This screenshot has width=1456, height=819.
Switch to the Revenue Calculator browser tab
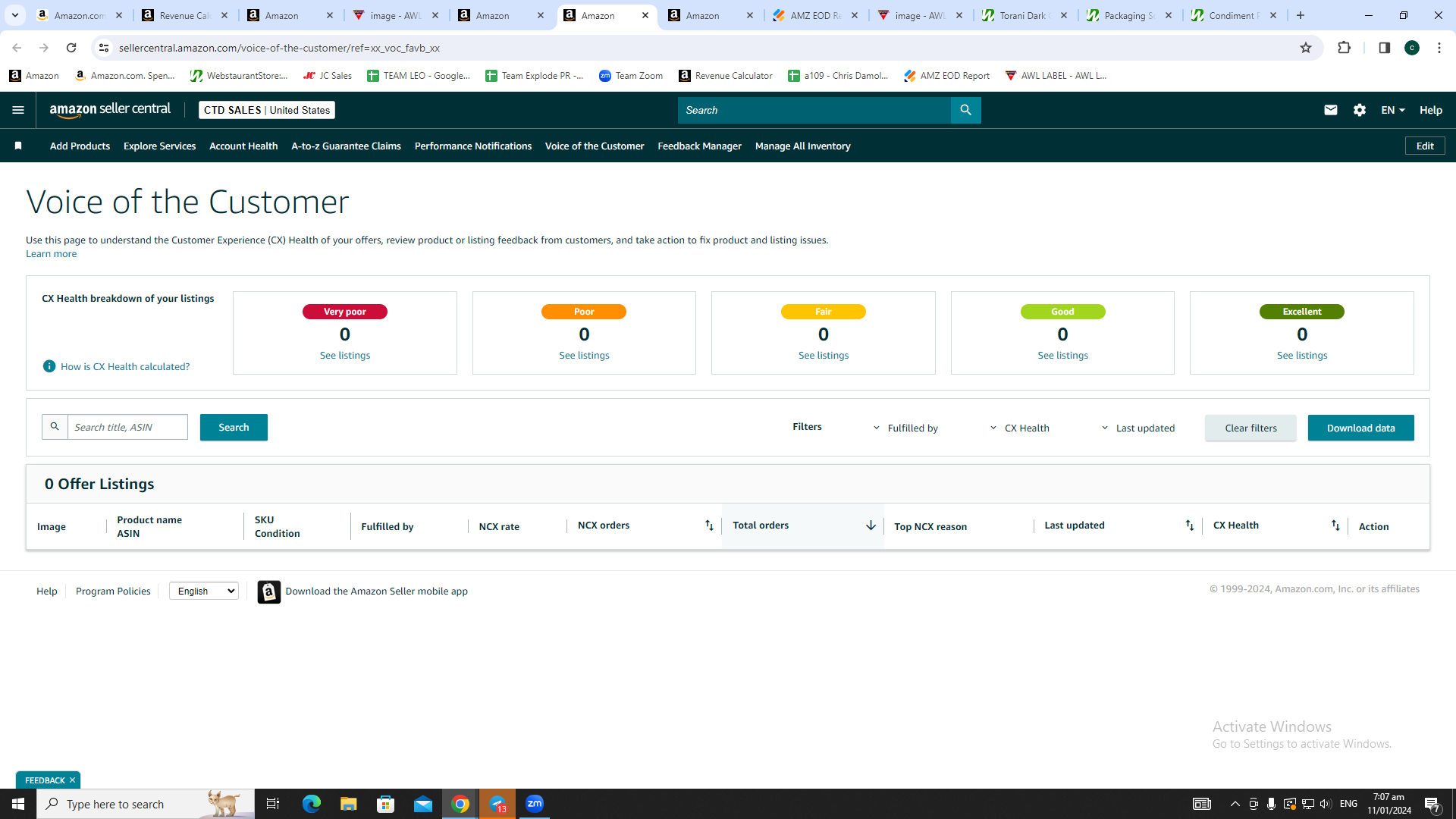184,15
